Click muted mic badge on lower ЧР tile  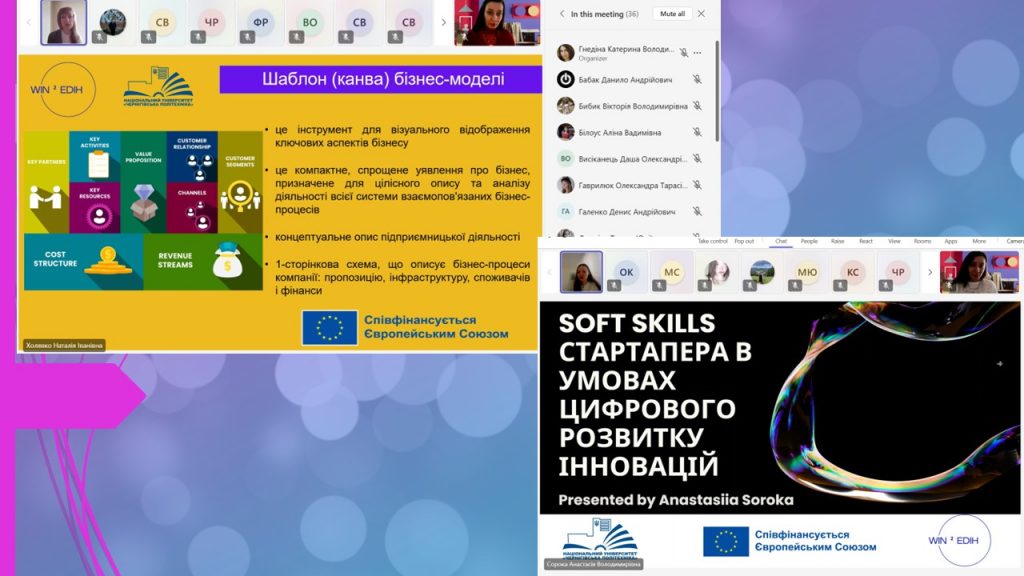click(x=886, y=285)
